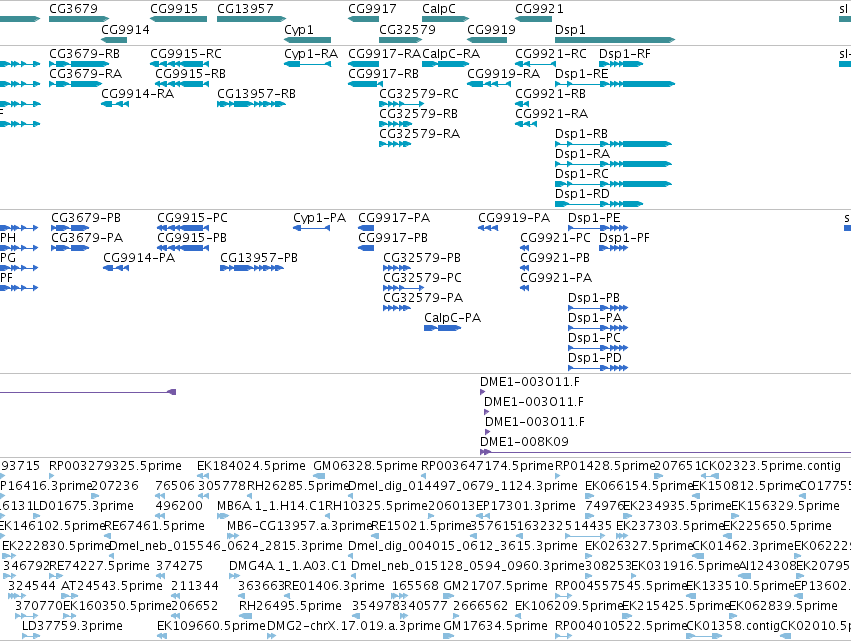Click the Dsp1-RF transcript label

coord(624,54)
